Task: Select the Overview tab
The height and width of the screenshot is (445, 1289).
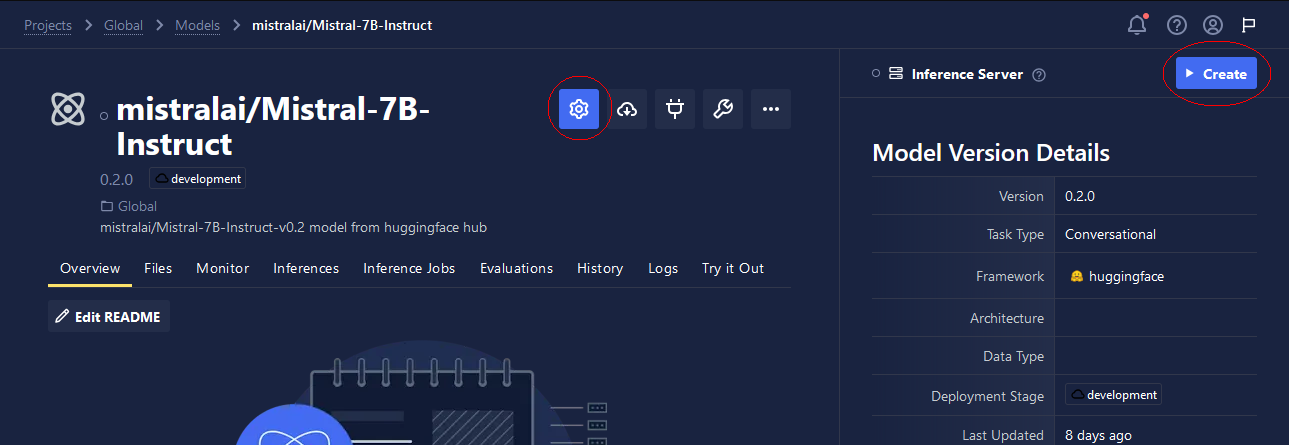Action: point(90,268)
